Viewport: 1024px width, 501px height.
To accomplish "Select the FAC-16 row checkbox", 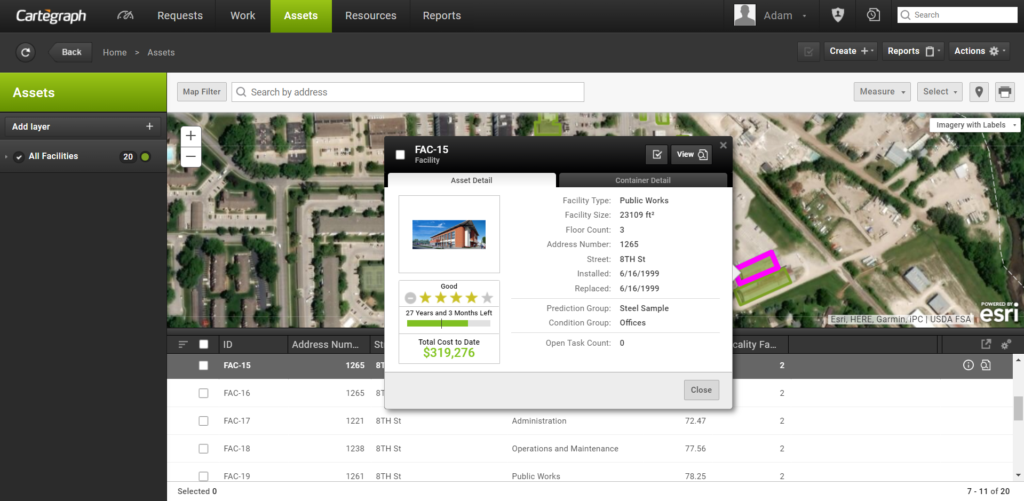I will 204,394.
